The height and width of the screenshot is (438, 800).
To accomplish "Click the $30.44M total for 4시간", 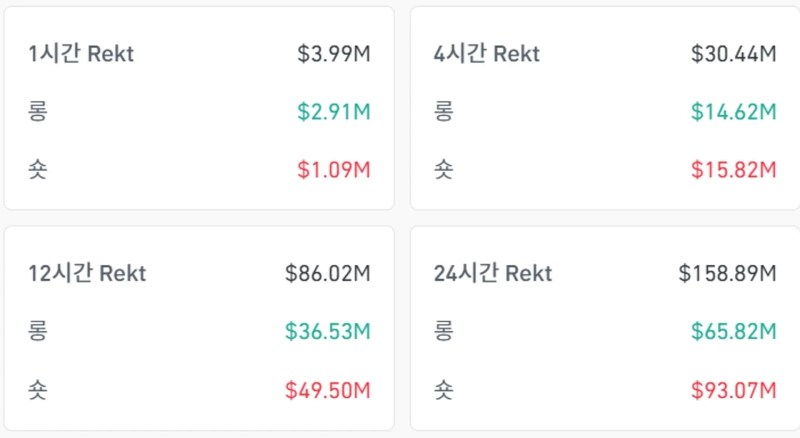I will pos(734,54).
